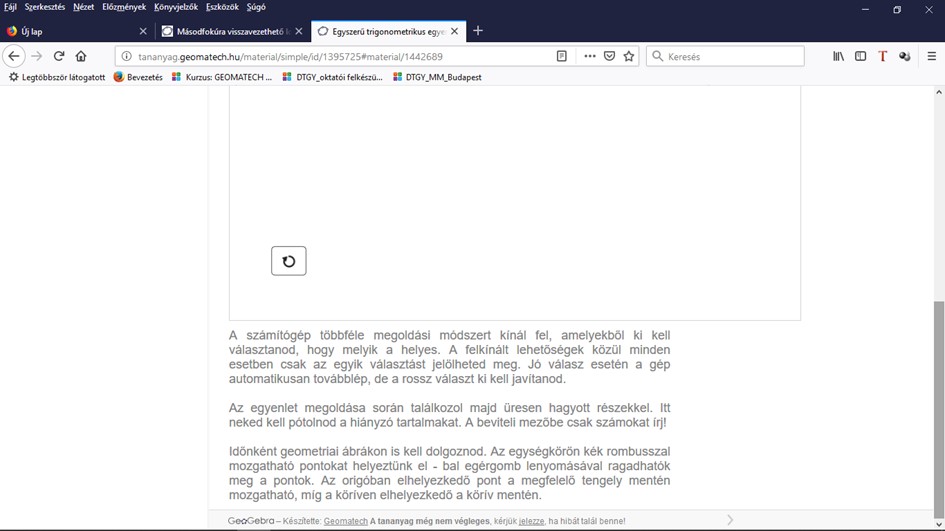Screen dimensions: 945x531
Task: Open DTGY_oktatói felkészü... bookmark
Action: (x=332, y=77)
